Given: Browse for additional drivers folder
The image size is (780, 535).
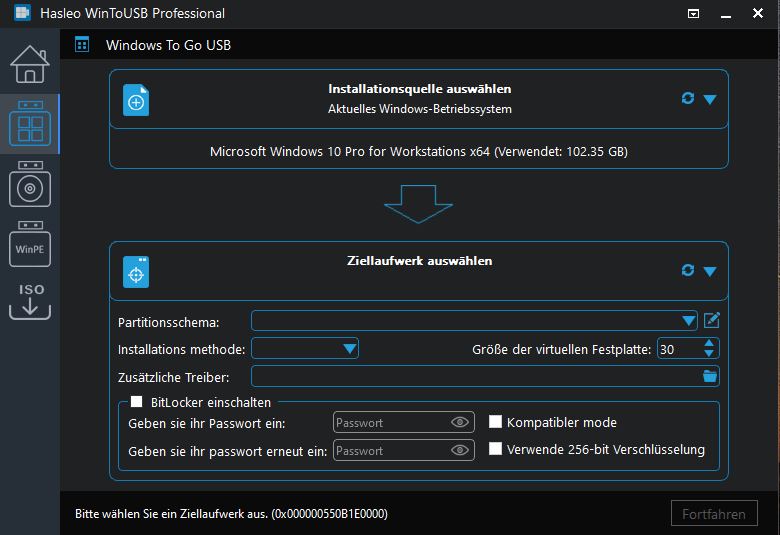Looking at the screenshot, I should coord(710,376).
